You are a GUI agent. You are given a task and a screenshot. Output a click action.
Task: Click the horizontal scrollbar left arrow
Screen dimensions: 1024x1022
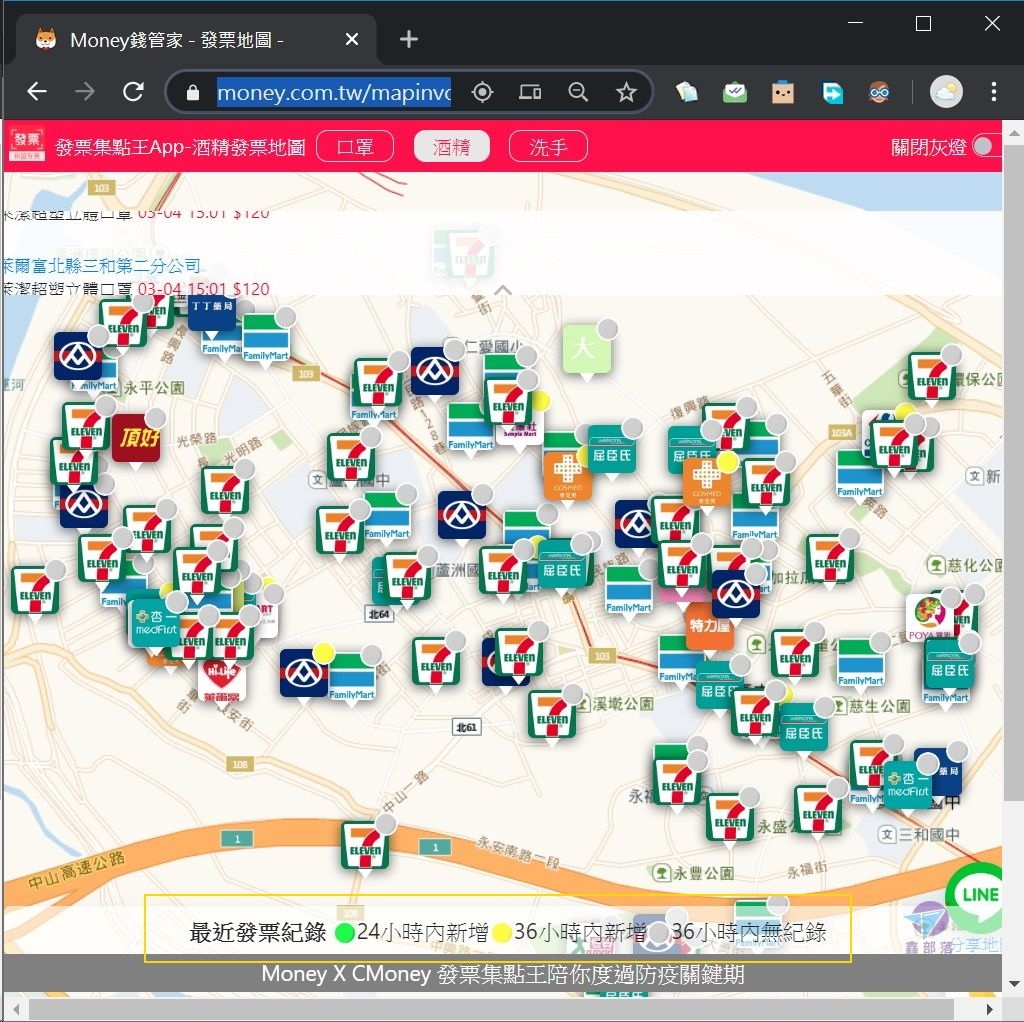pyautogui.click(x=15, y=1009)
